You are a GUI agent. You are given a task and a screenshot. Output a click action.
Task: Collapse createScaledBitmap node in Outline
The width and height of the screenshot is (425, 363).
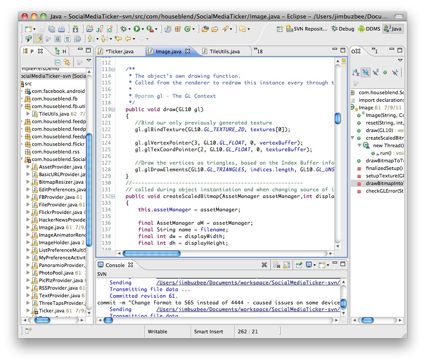(353, 138)
